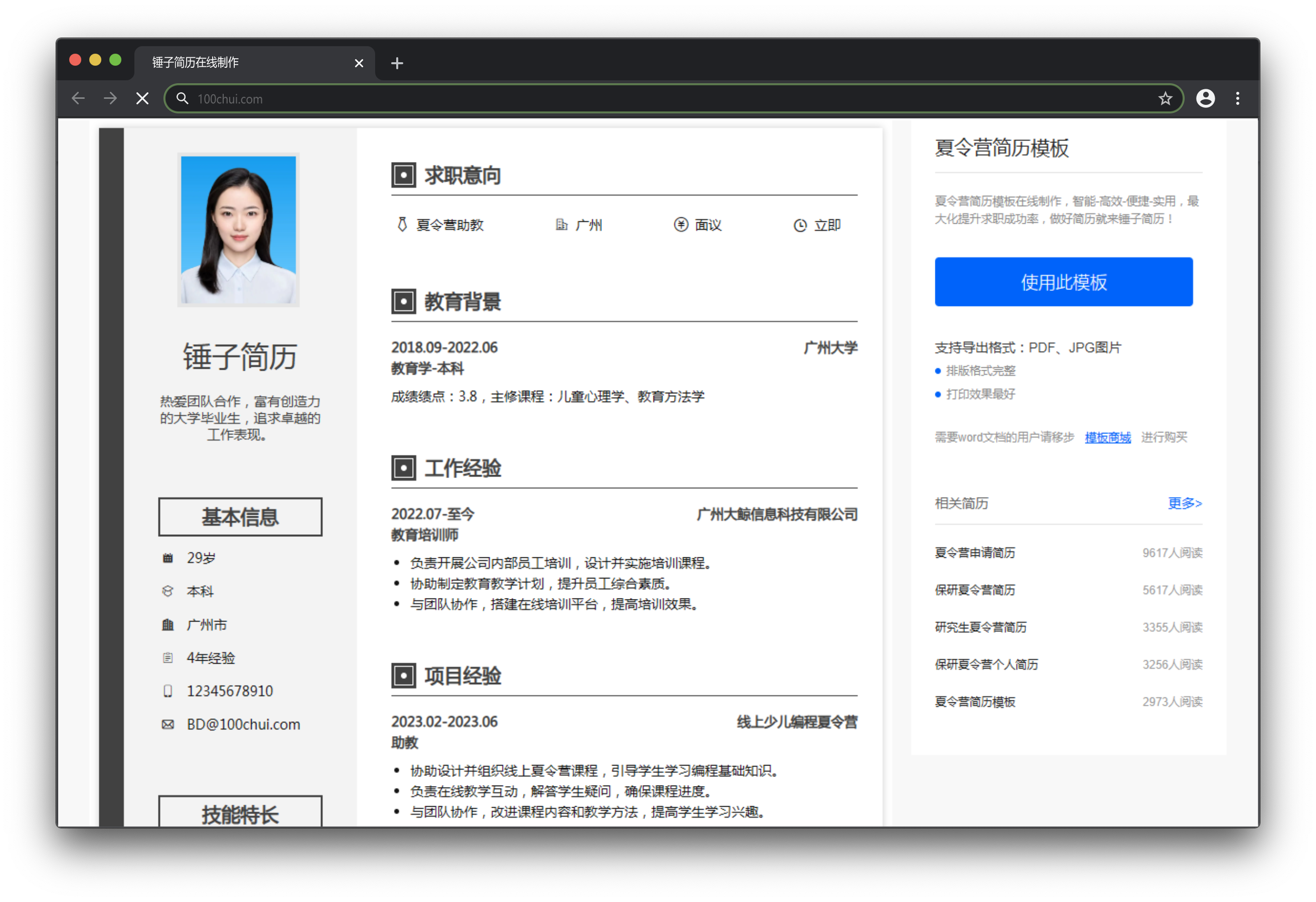The image size is (1316, 902).
Task: Click the 广州大鲸信息科技有限公司 company name
Action: [x=777, y=514]
